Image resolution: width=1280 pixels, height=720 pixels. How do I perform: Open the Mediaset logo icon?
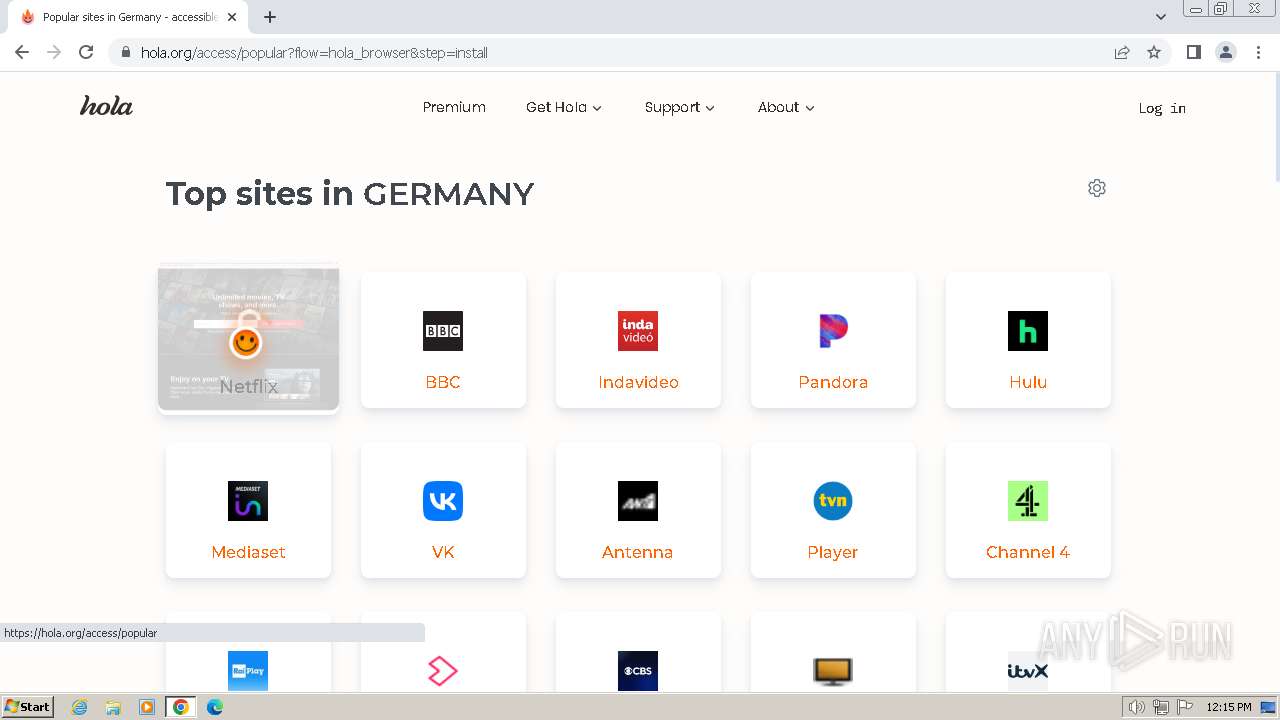pos(248,501)
